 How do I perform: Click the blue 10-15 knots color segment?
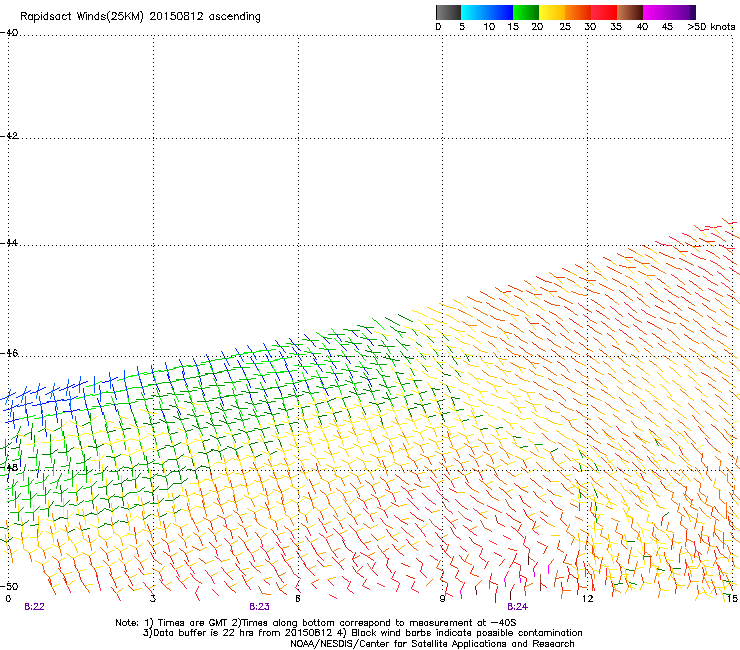point(500,12)
